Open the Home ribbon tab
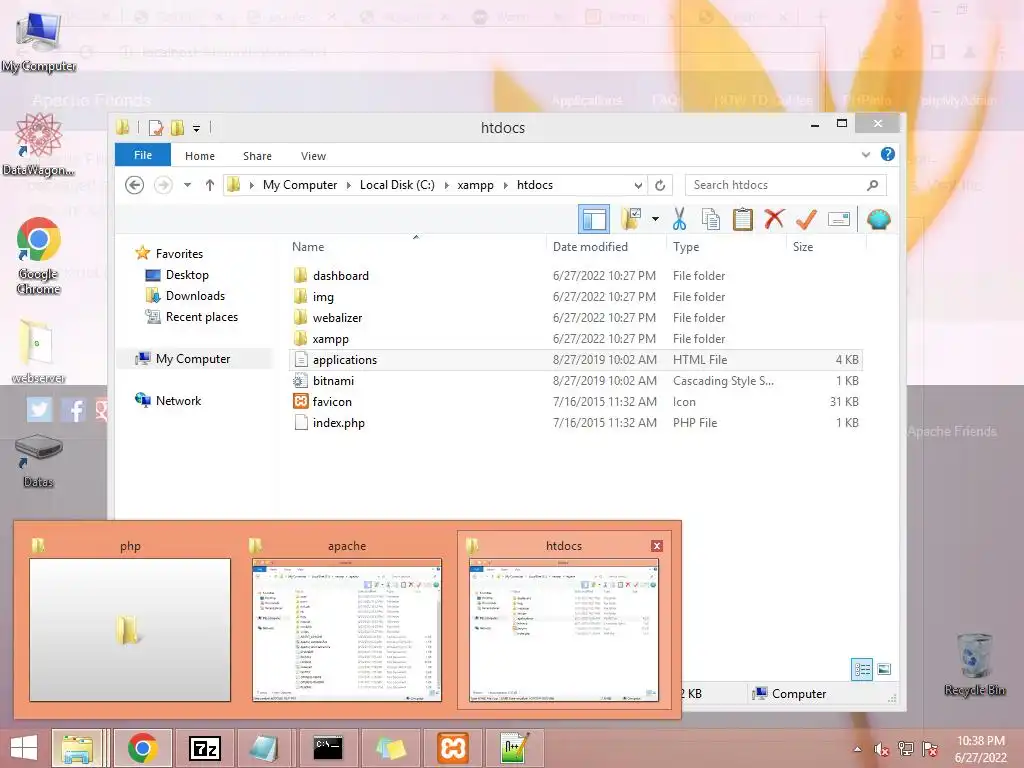The width and height of the screenshot is (1024, 768). pos(200,156)
